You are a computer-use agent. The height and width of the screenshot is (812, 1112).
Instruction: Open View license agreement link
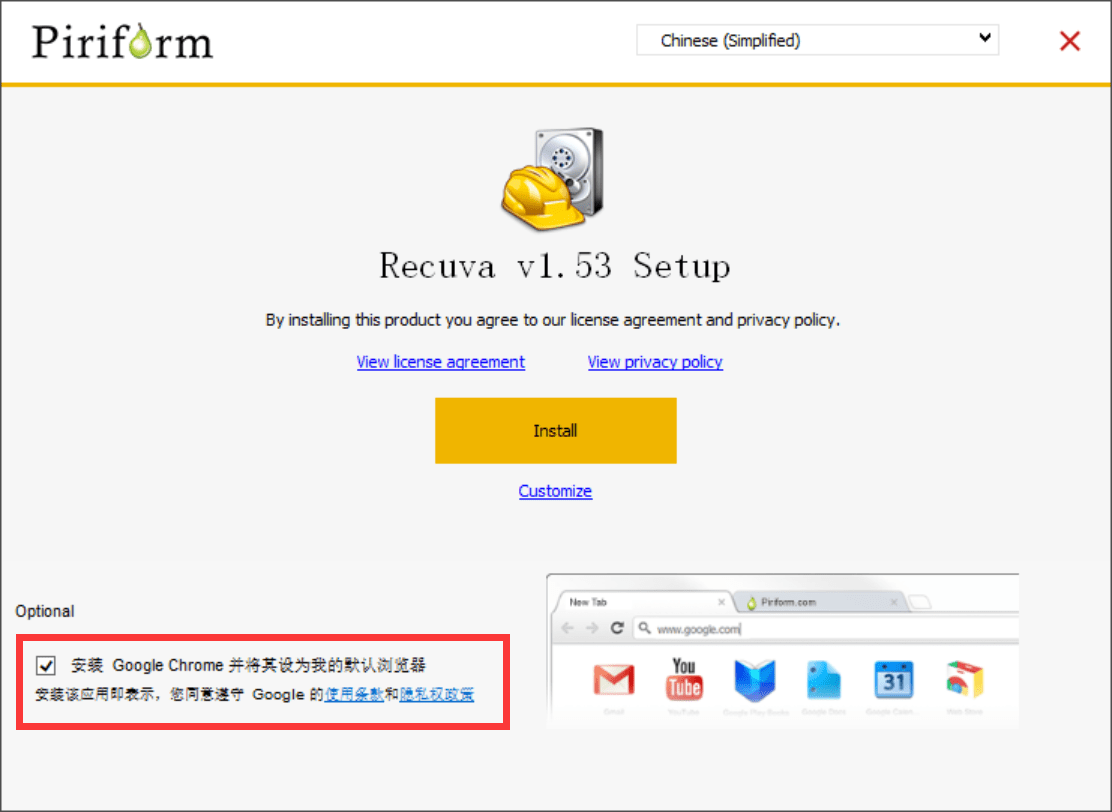tap(440, 362)
